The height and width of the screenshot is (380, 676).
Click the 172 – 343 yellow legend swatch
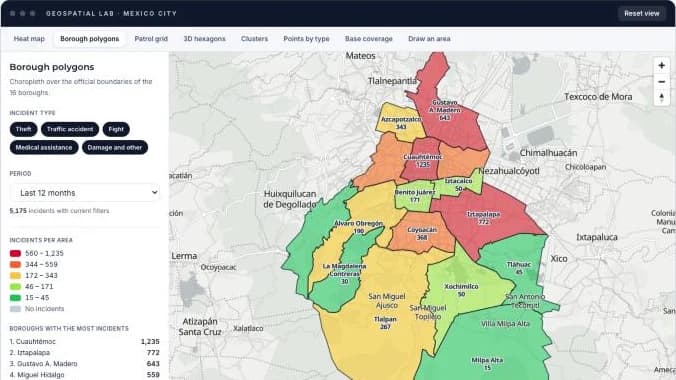click(16, 276)
